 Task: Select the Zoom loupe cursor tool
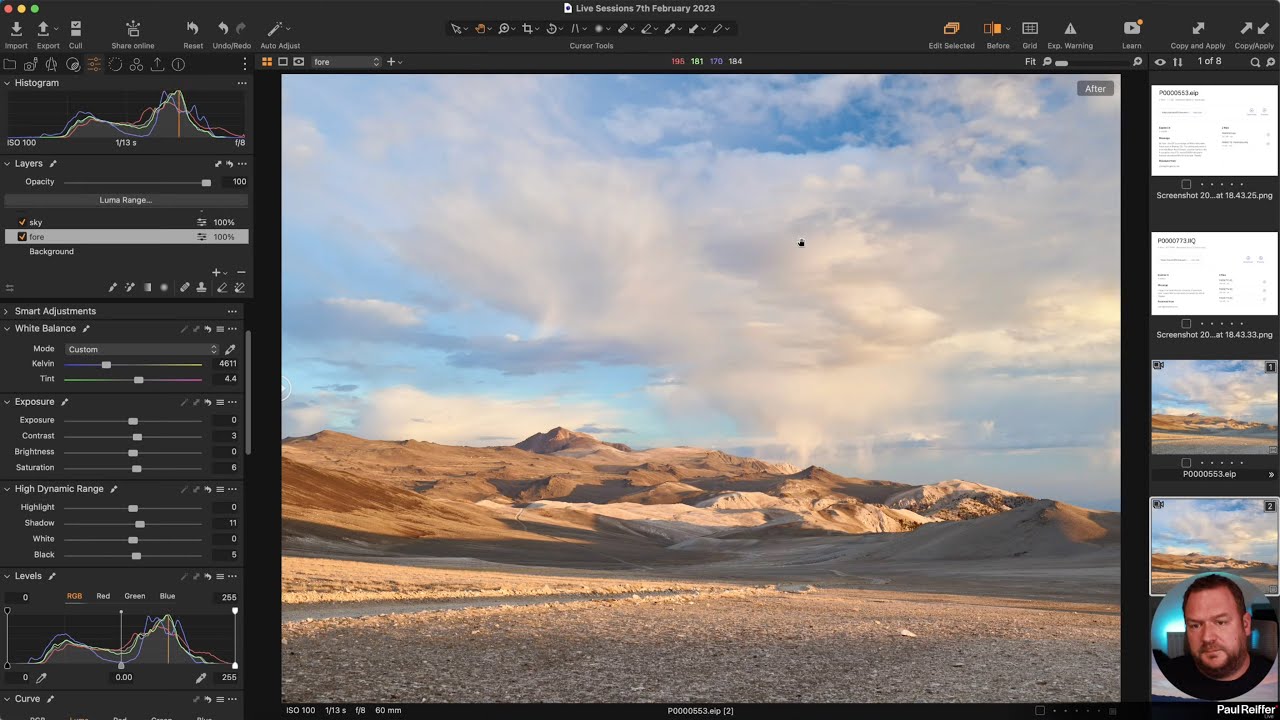(504, 29)
